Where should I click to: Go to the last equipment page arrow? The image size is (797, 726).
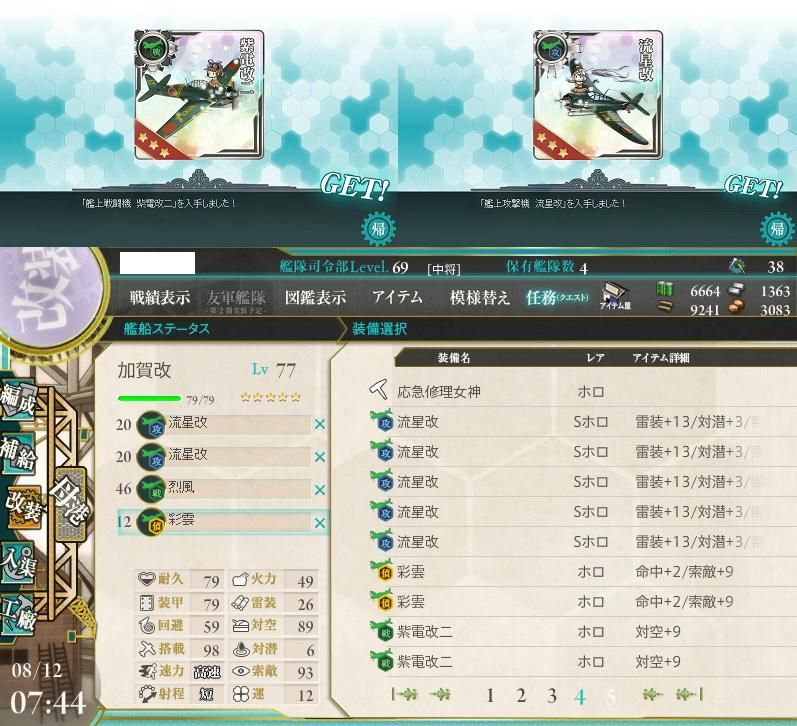pos(690,694)
